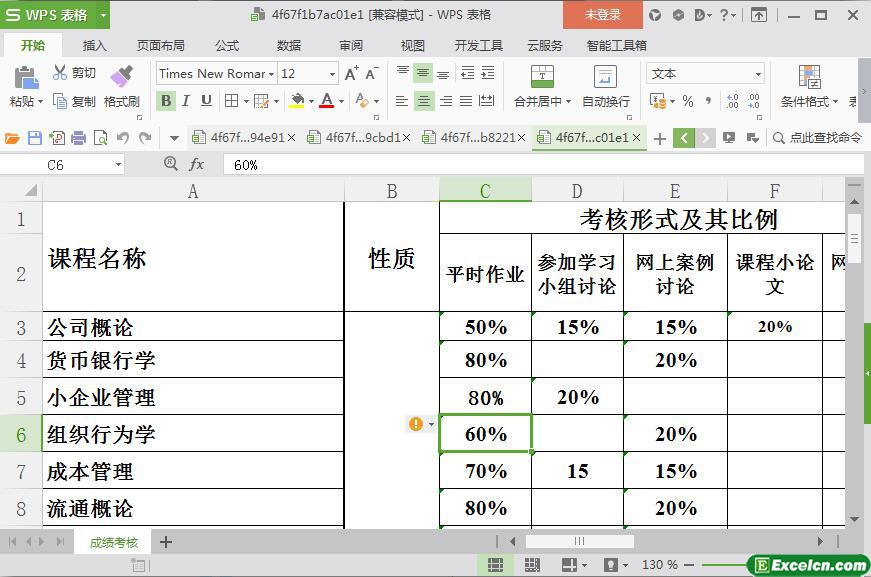871x577 pixels.
Task: Toggle Underline formatting
Action: (206, 100)
